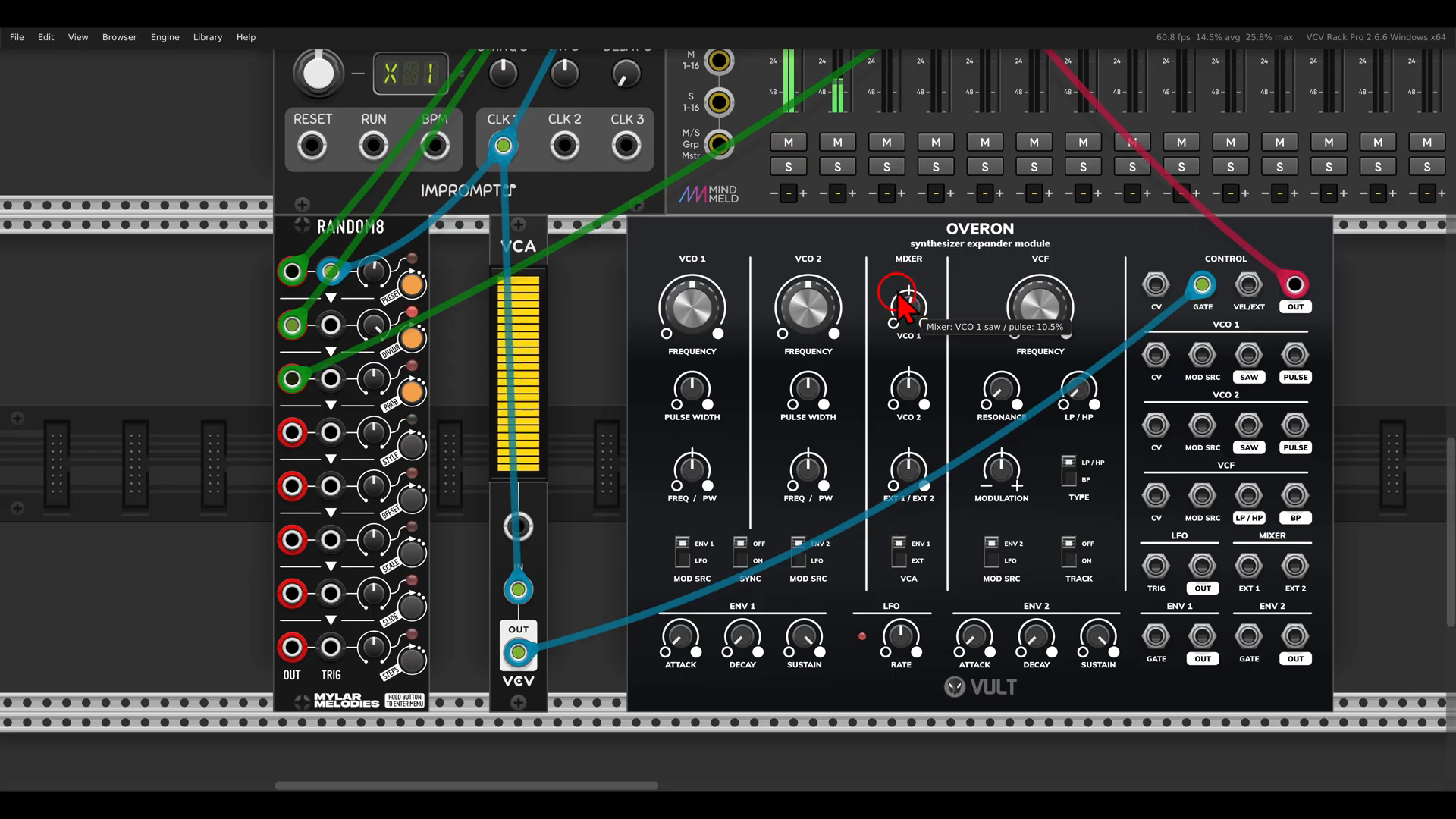Screen dimensions: 1456x819
Task: Toggle VCA ENV 1 / EXT switch
Action: coord(899,552)
